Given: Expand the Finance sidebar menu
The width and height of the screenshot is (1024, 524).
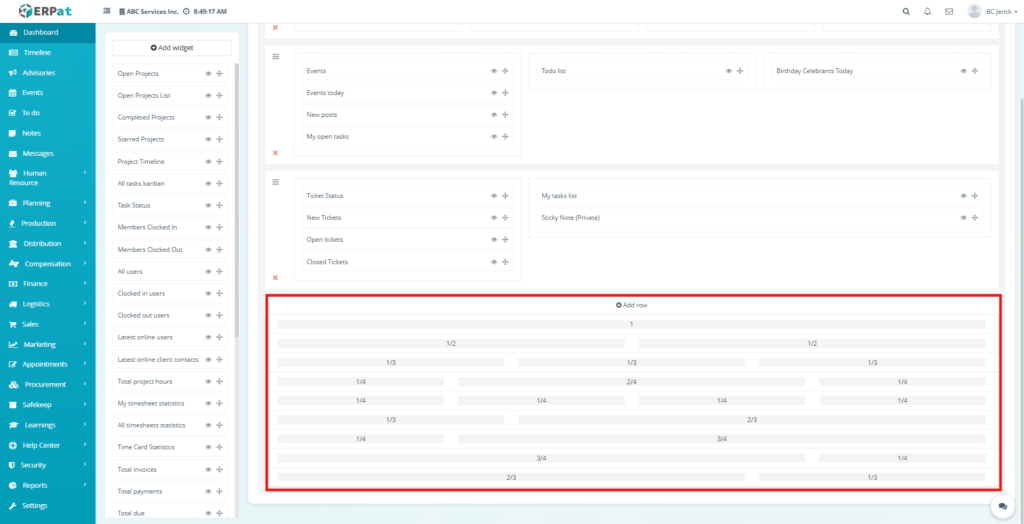Looking at the screenshot, I should tap(48, 284).
